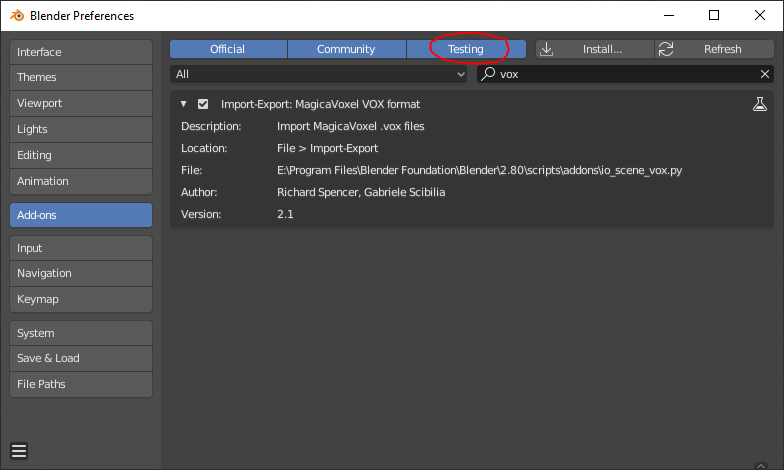Select the Add-ons section
This screenshot has width=784, height=470.
[x=81, y=215]
